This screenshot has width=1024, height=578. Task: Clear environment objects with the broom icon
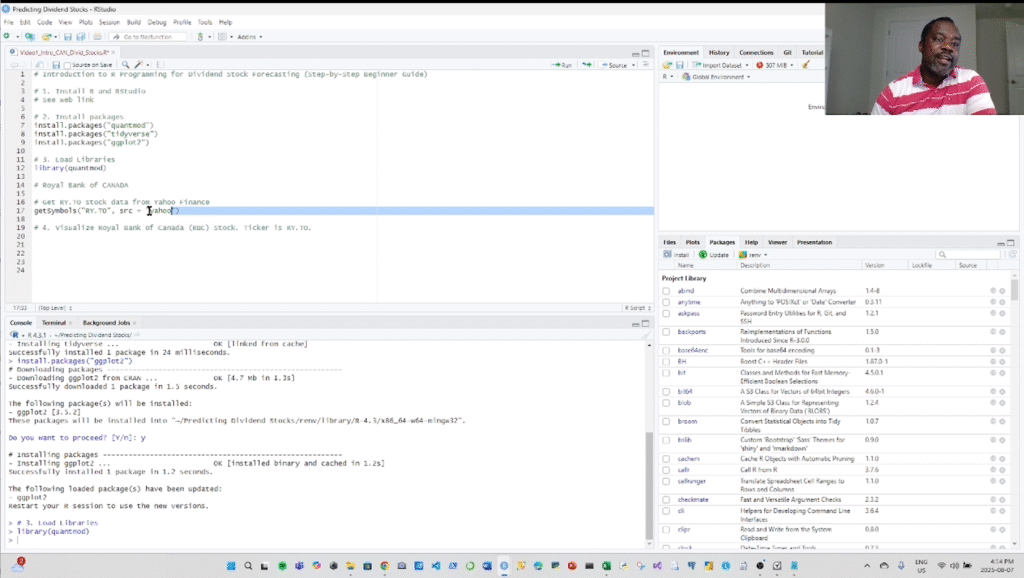pyautogui.click(x=805, y=65)
